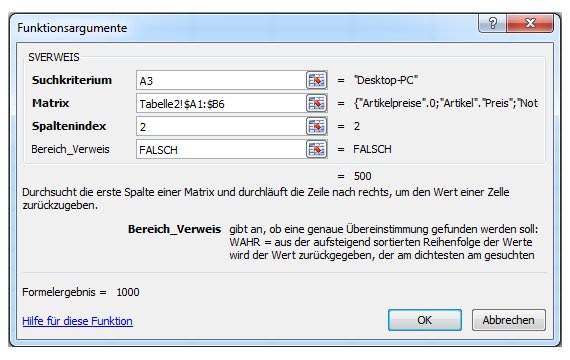Click the bold Bereich_Verweis heading in the description
Viewport: 570px width, 360px height.
tap(174, 229)
